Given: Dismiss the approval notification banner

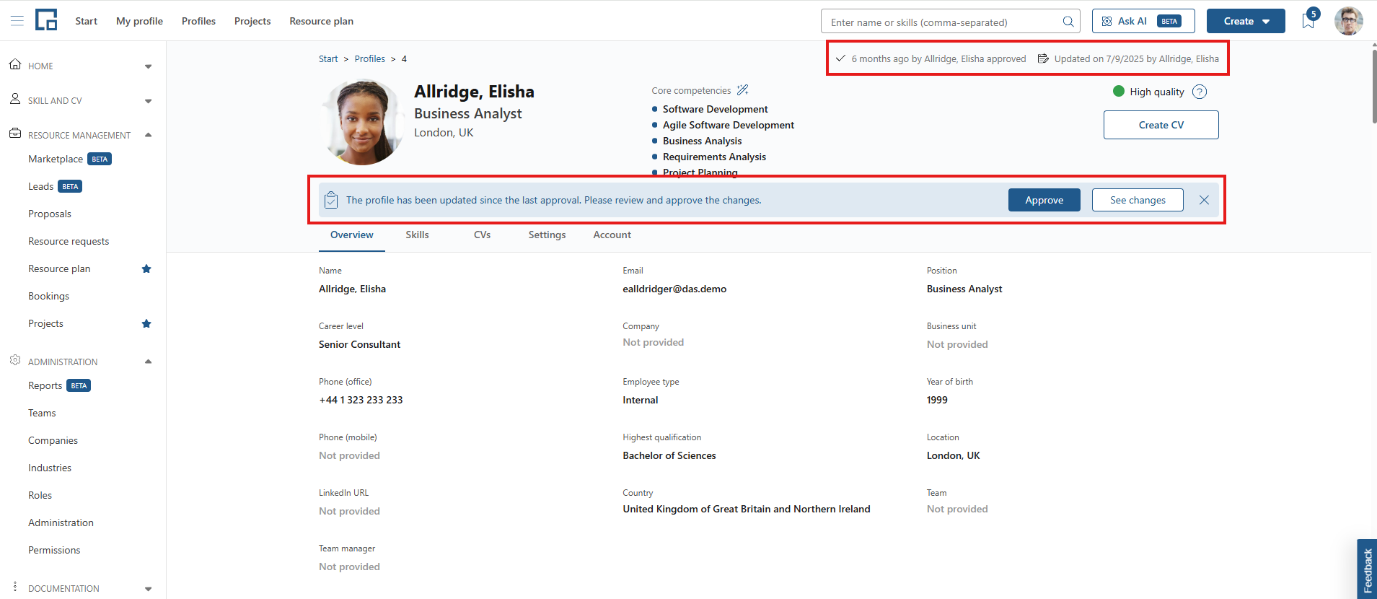Looking at the screenshot, I should (x=1204, y=200).
